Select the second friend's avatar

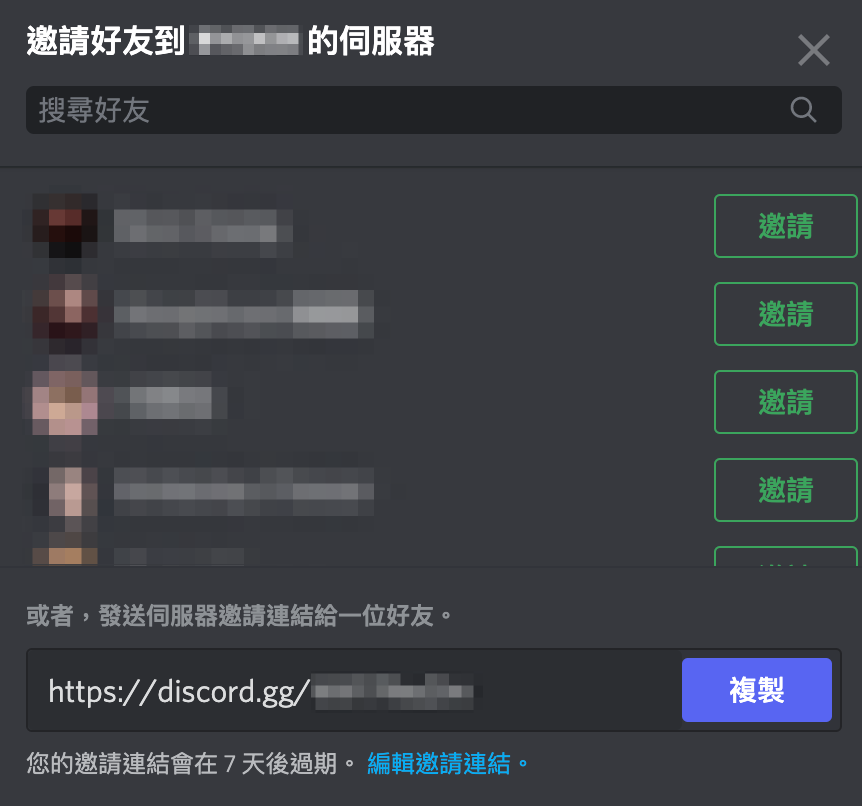coord(65,314)
